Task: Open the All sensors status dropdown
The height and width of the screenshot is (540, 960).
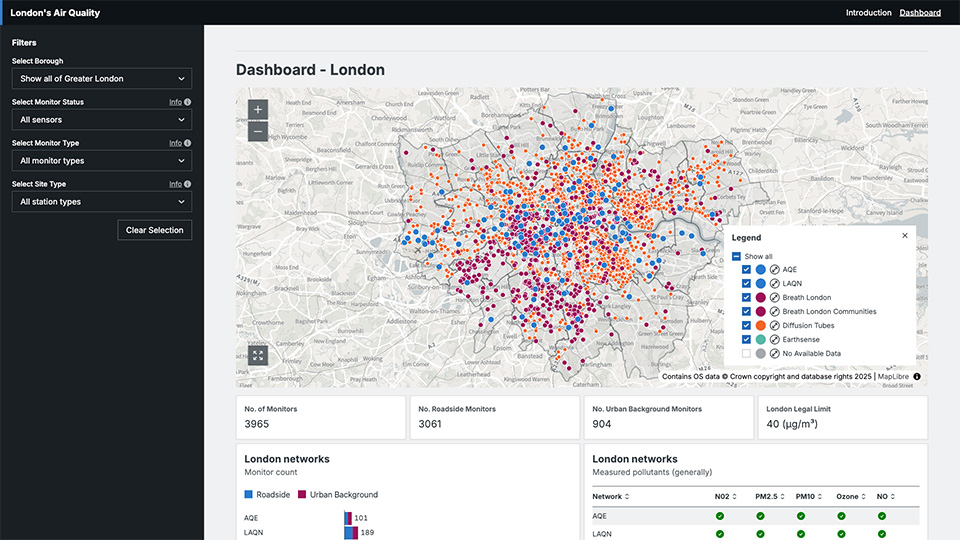Action: tap(102, 120)
